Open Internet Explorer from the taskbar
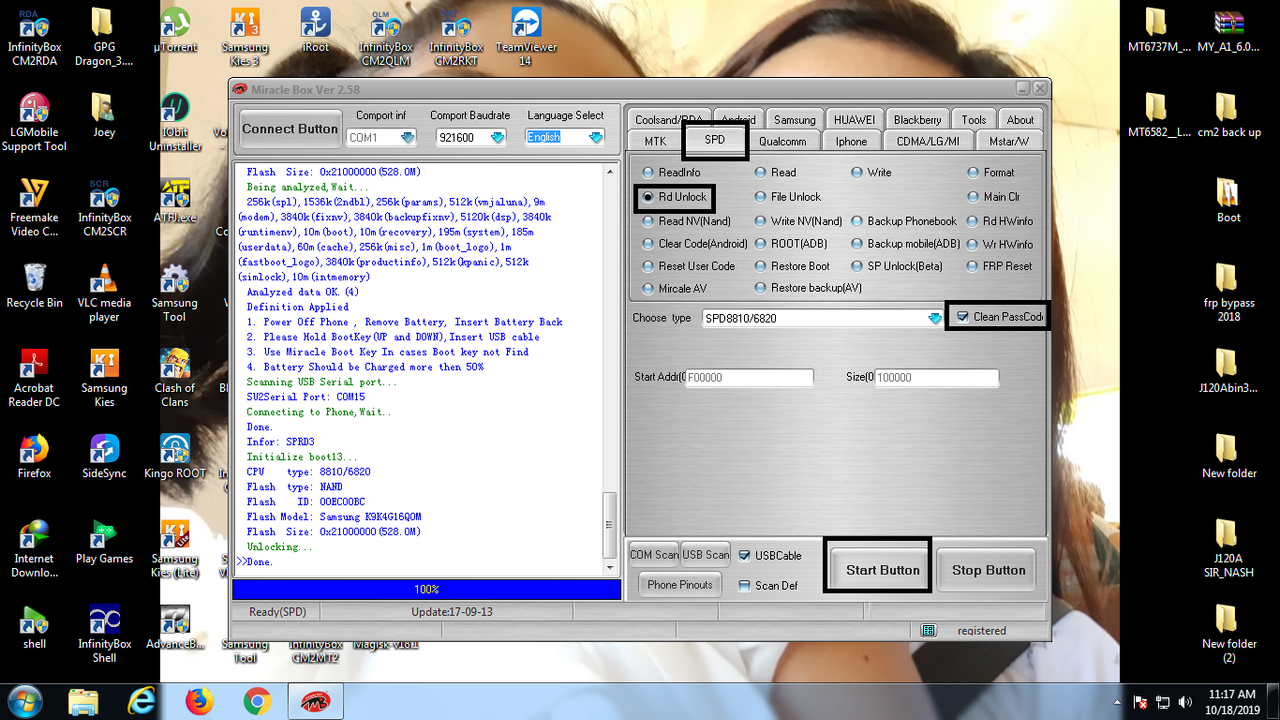 [x=141, y=702]
